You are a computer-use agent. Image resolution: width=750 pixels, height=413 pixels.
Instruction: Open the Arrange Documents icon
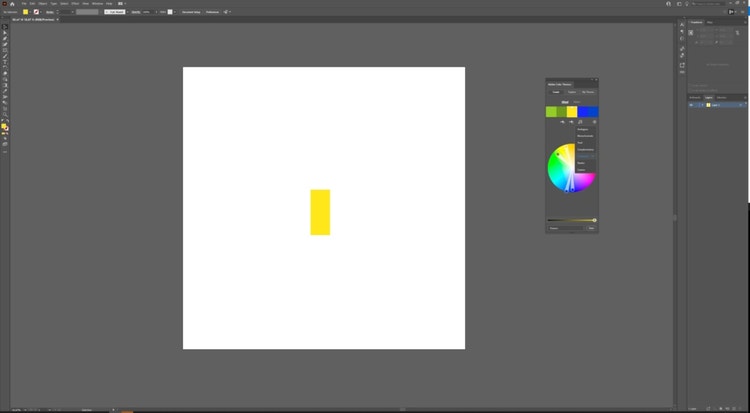120,3
